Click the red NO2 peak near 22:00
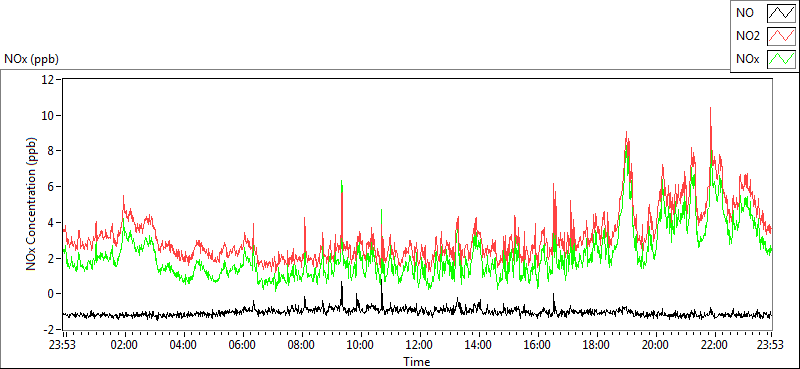The width and height of the screenshot is (800, 369). coord(710,108)
